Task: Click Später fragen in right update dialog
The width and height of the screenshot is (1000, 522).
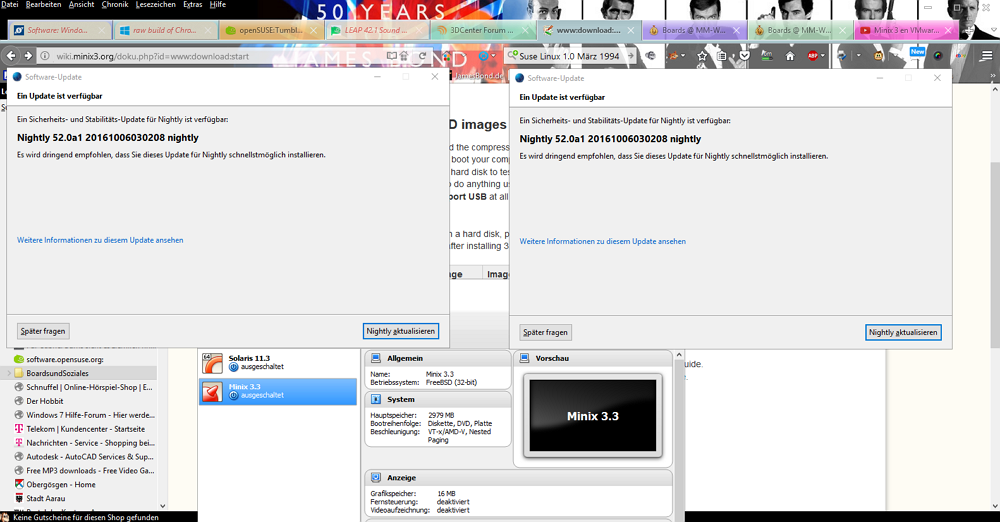Action: [545, 332]
